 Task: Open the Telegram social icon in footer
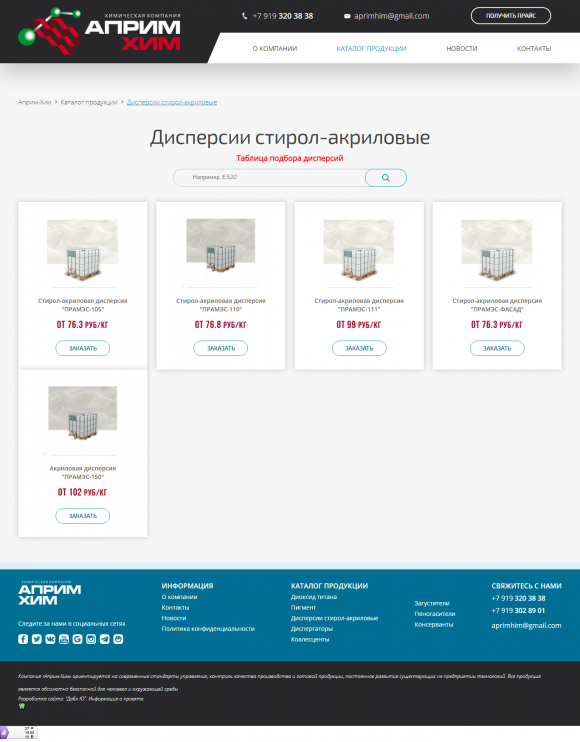point(105,639)
